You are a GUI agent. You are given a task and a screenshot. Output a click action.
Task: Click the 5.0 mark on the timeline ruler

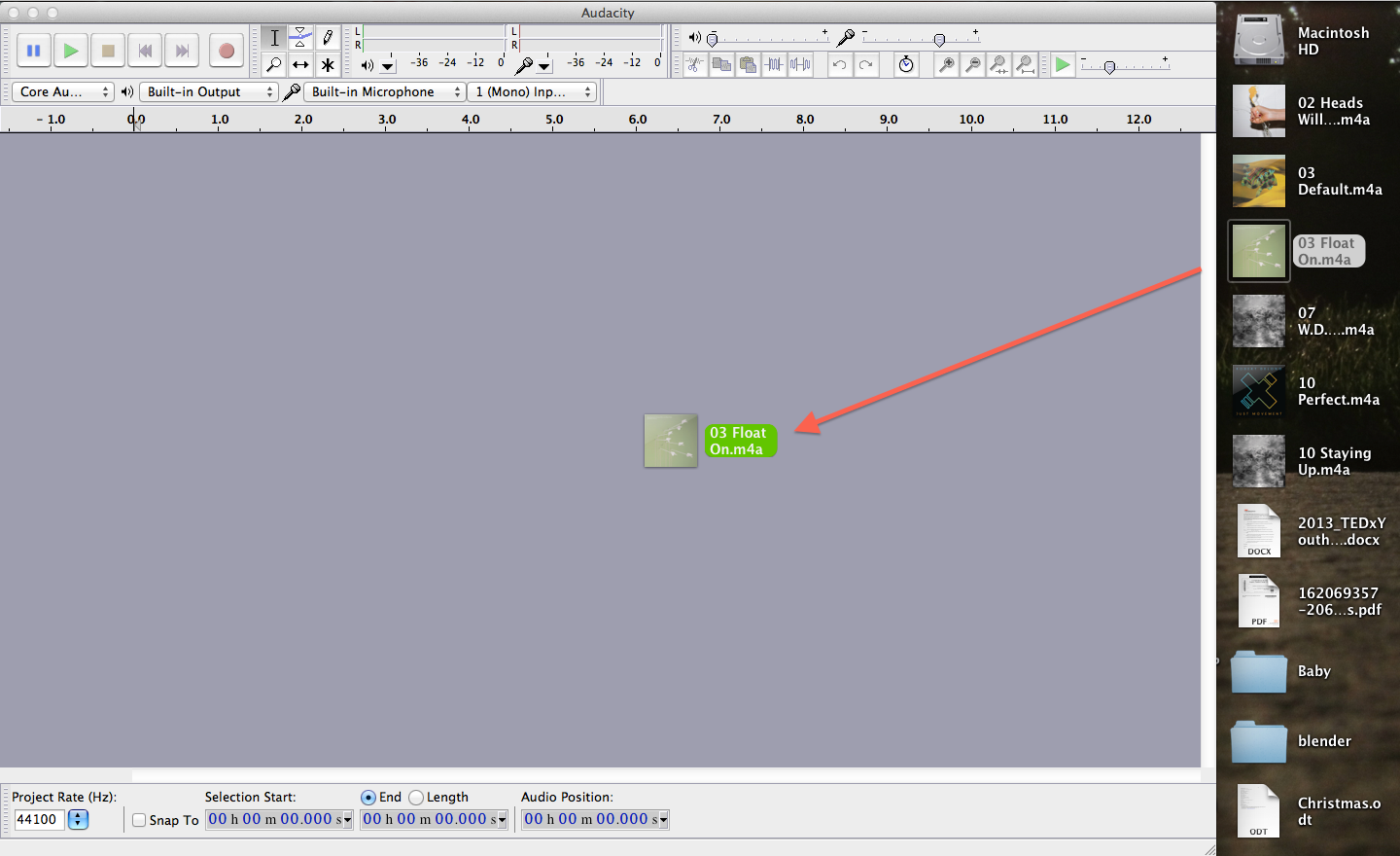[x=554, y=120]
